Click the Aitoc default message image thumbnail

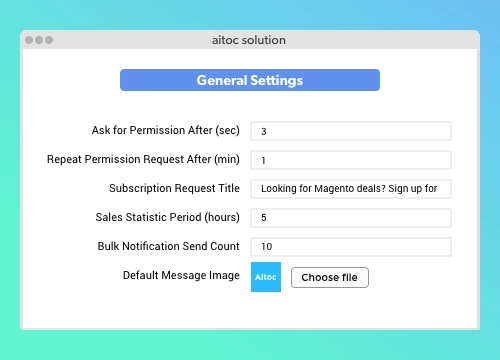click(266, 277)
